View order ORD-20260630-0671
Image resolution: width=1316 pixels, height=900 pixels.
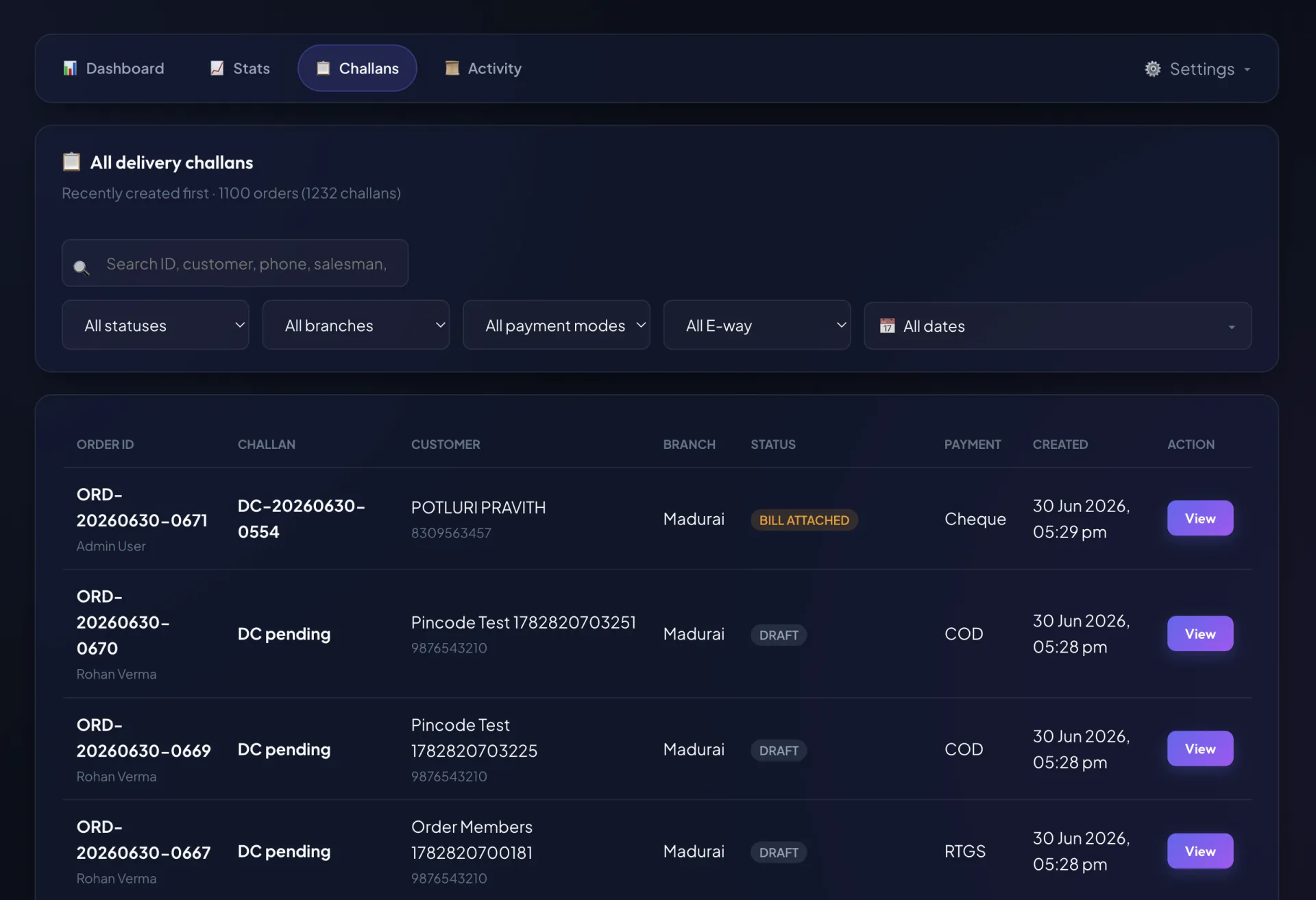[1200, 518]
